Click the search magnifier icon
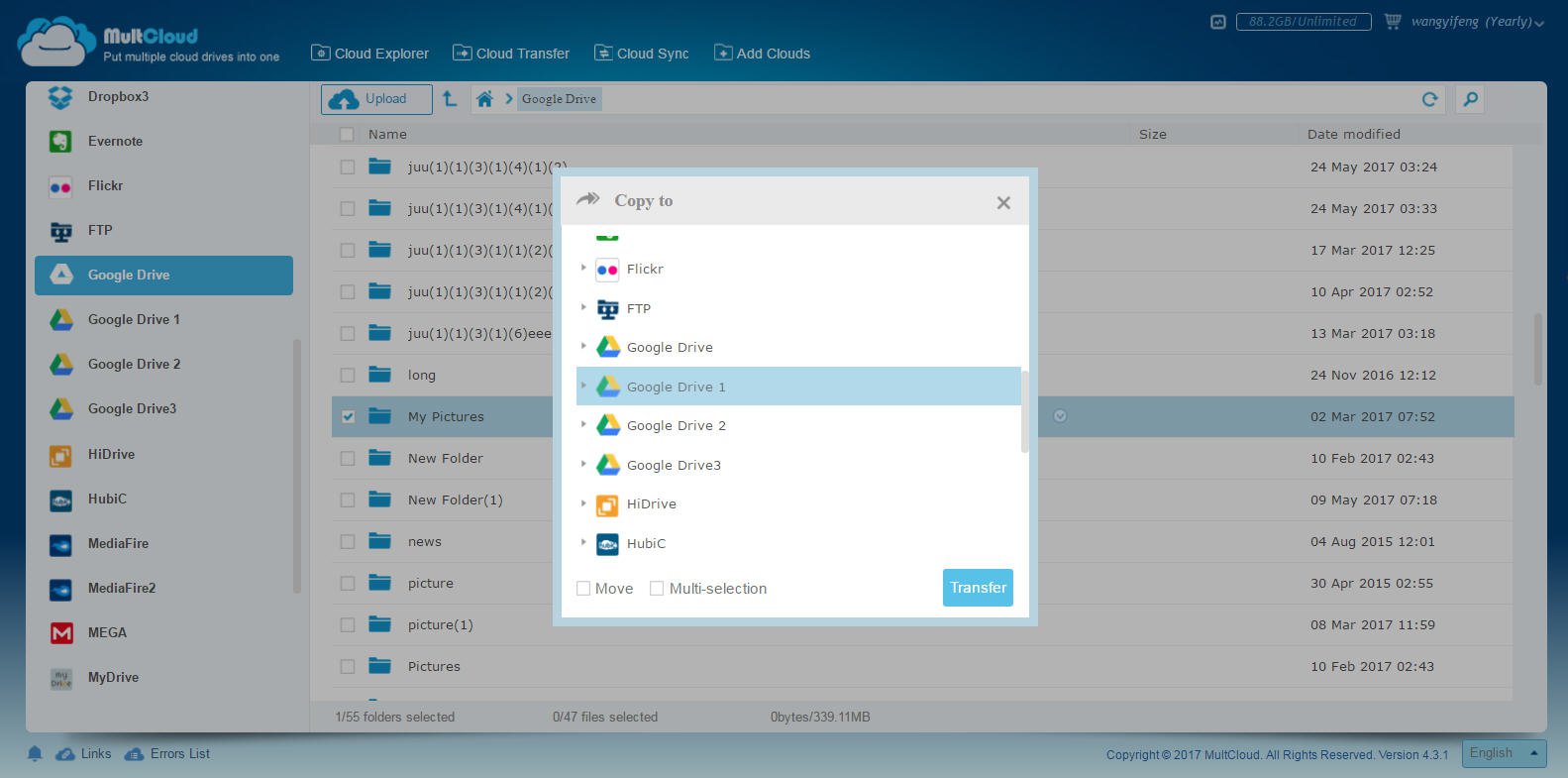Viewport: 1568px width, 778px height. [1471, 99]
